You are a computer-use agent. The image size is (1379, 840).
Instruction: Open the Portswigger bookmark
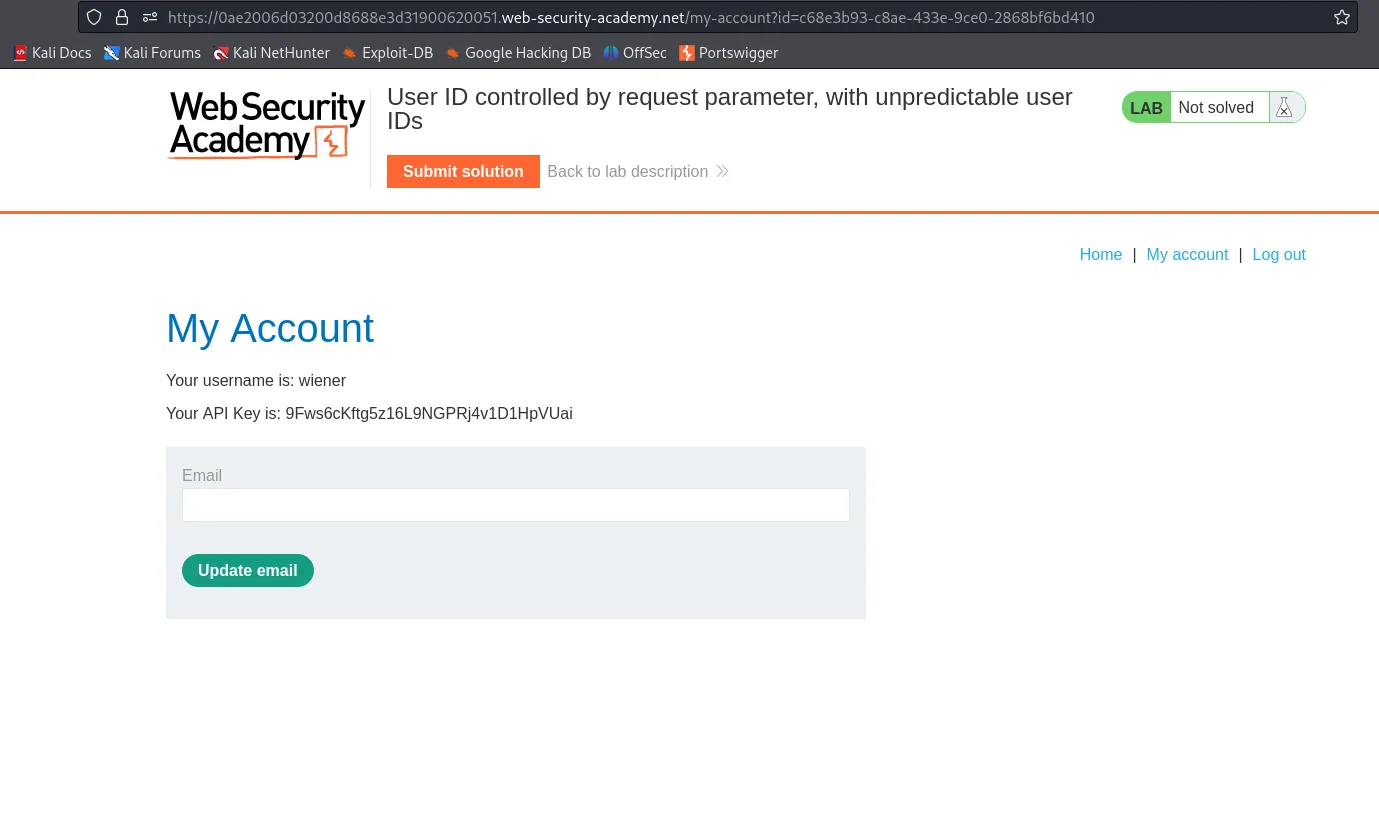click(729, 53)
